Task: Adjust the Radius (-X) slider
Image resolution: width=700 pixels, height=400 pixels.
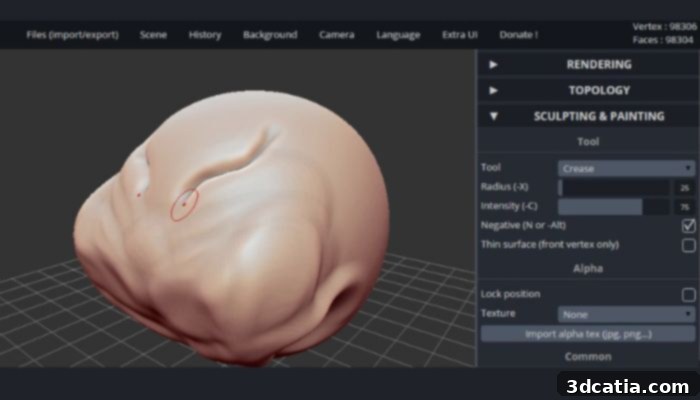Action: point(613,188)
